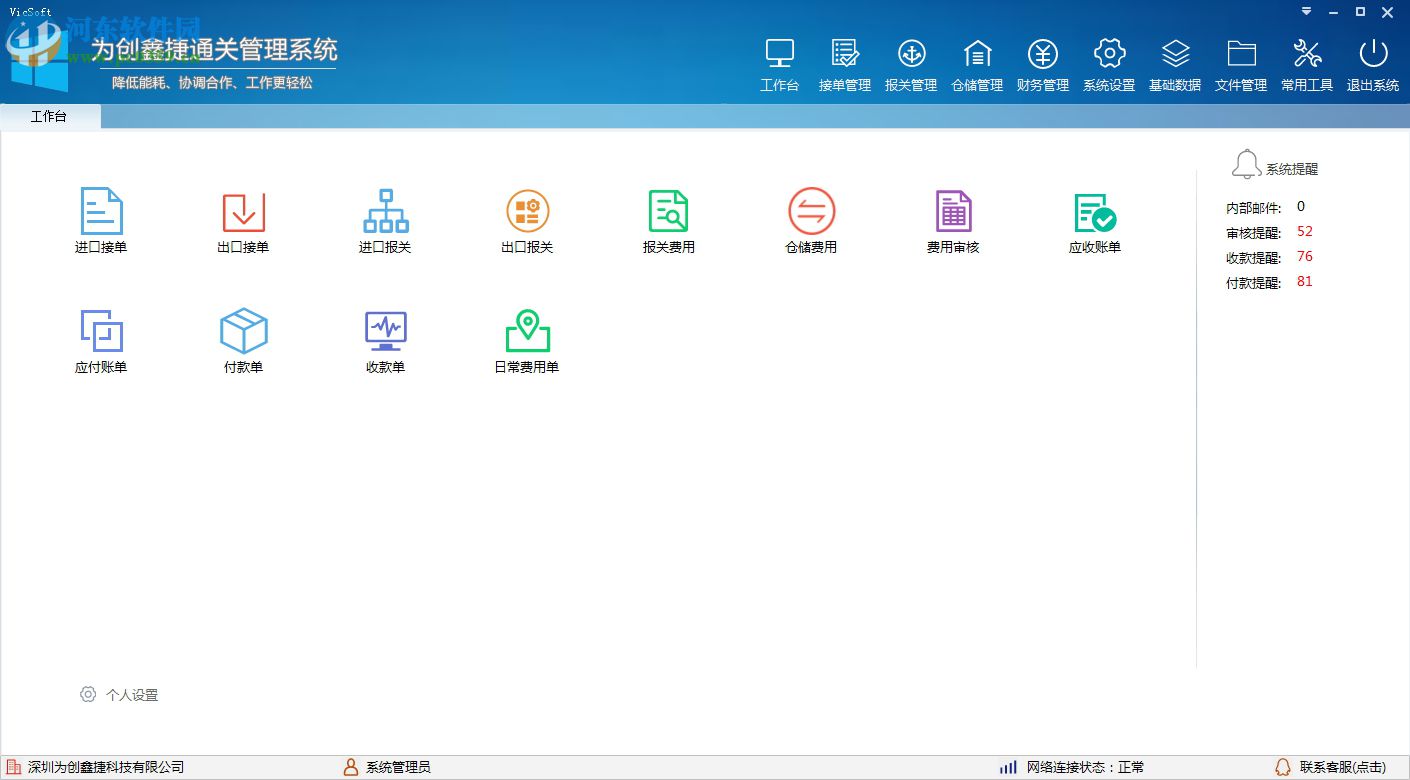Open 文件管理 in the top toolbar

[x=1241, y=65]
